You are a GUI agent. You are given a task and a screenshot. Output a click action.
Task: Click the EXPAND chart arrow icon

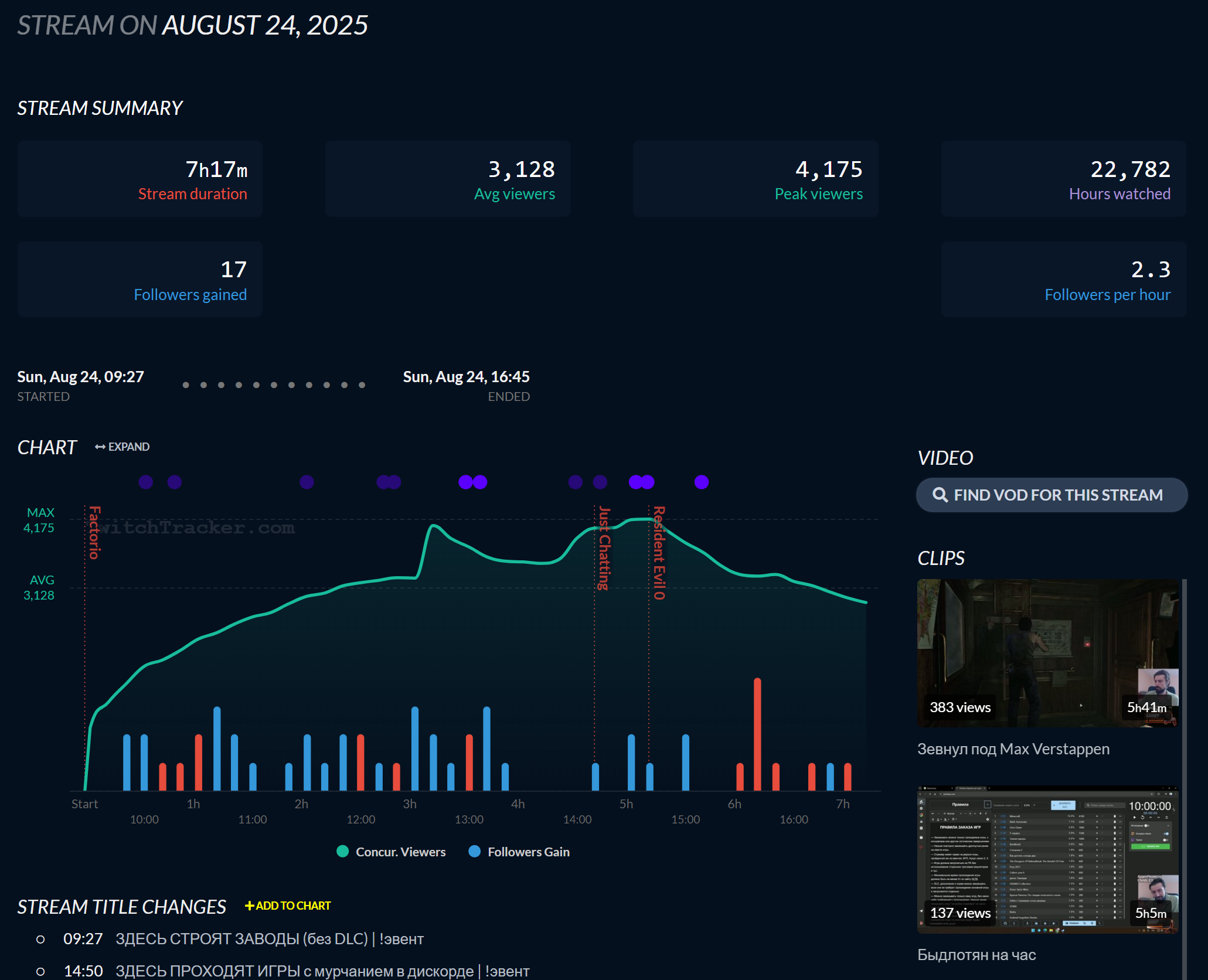click(100, 447)
